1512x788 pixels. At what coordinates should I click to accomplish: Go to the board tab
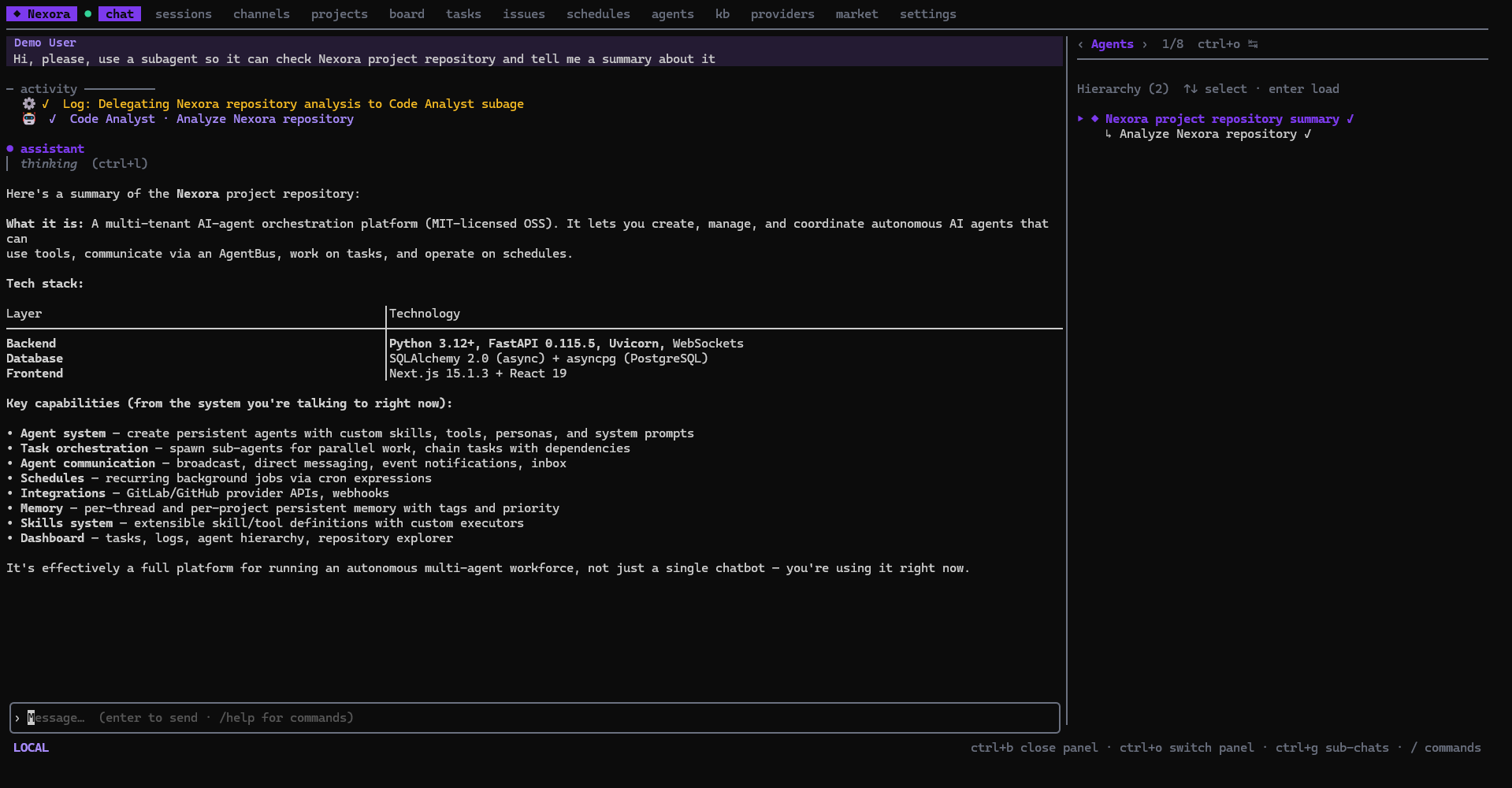(407, 14)
